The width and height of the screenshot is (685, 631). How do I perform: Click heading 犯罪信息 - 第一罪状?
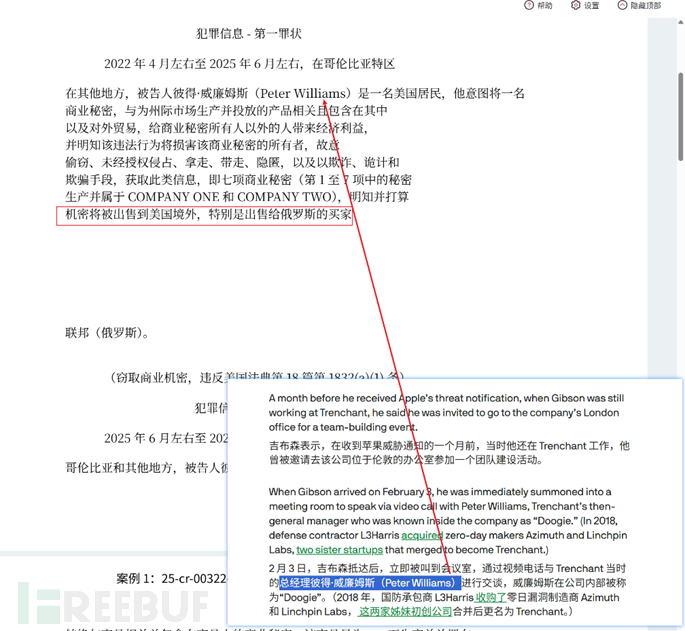(x=249, y=34)
